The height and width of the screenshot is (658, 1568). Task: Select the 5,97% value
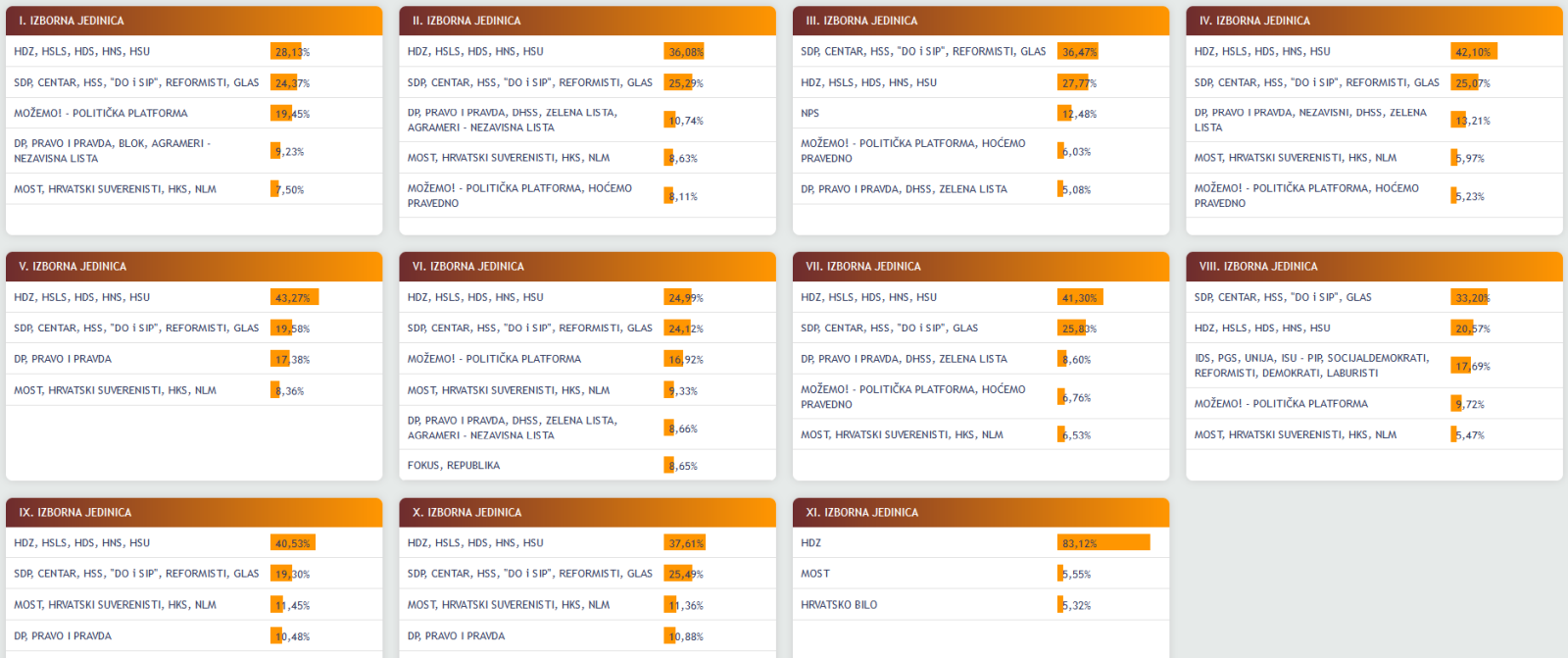tap(1470, 158)
